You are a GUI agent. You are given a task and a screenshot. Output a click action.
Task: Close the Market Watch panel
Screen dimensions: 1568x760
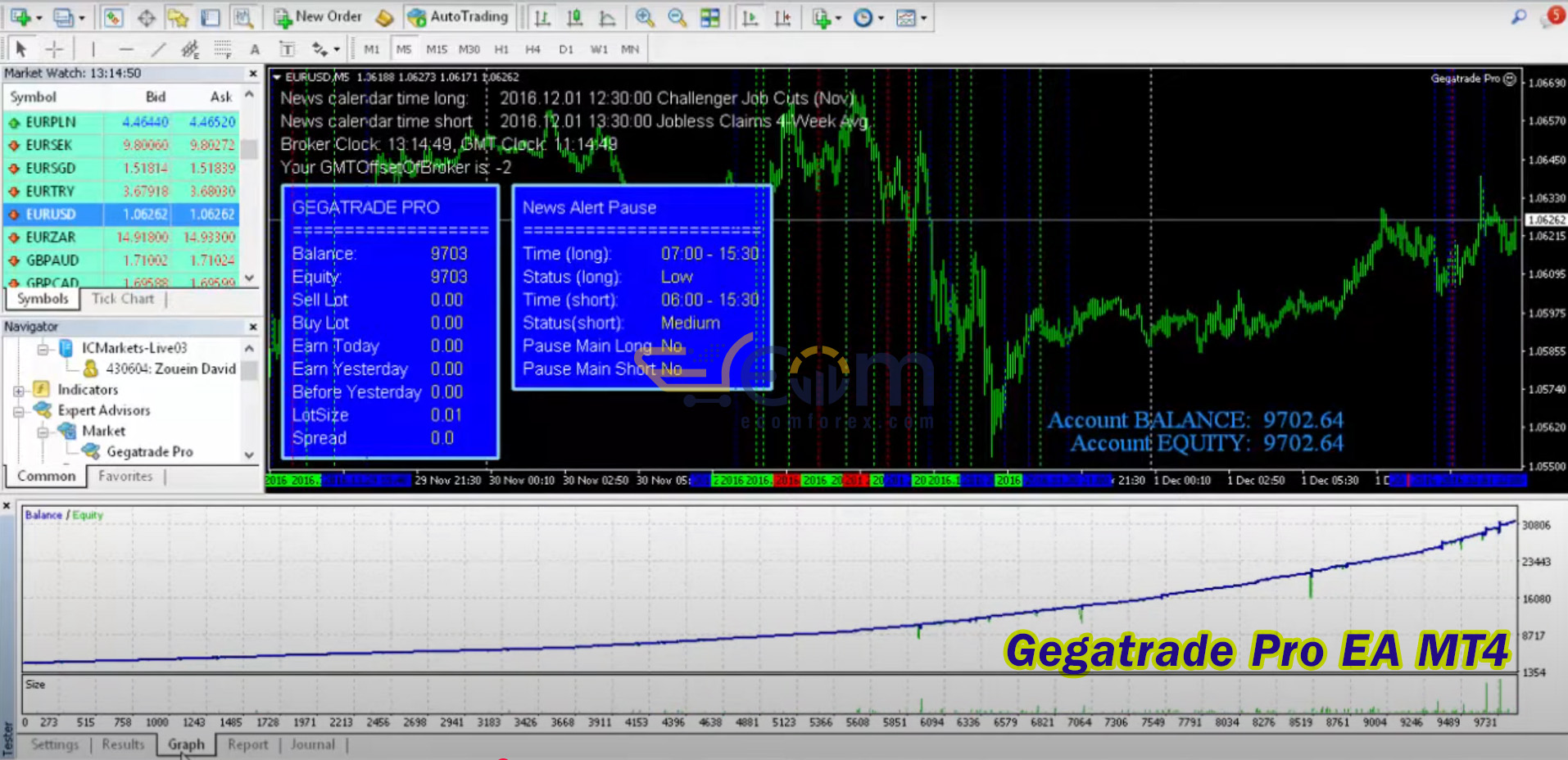click(253, 74)
